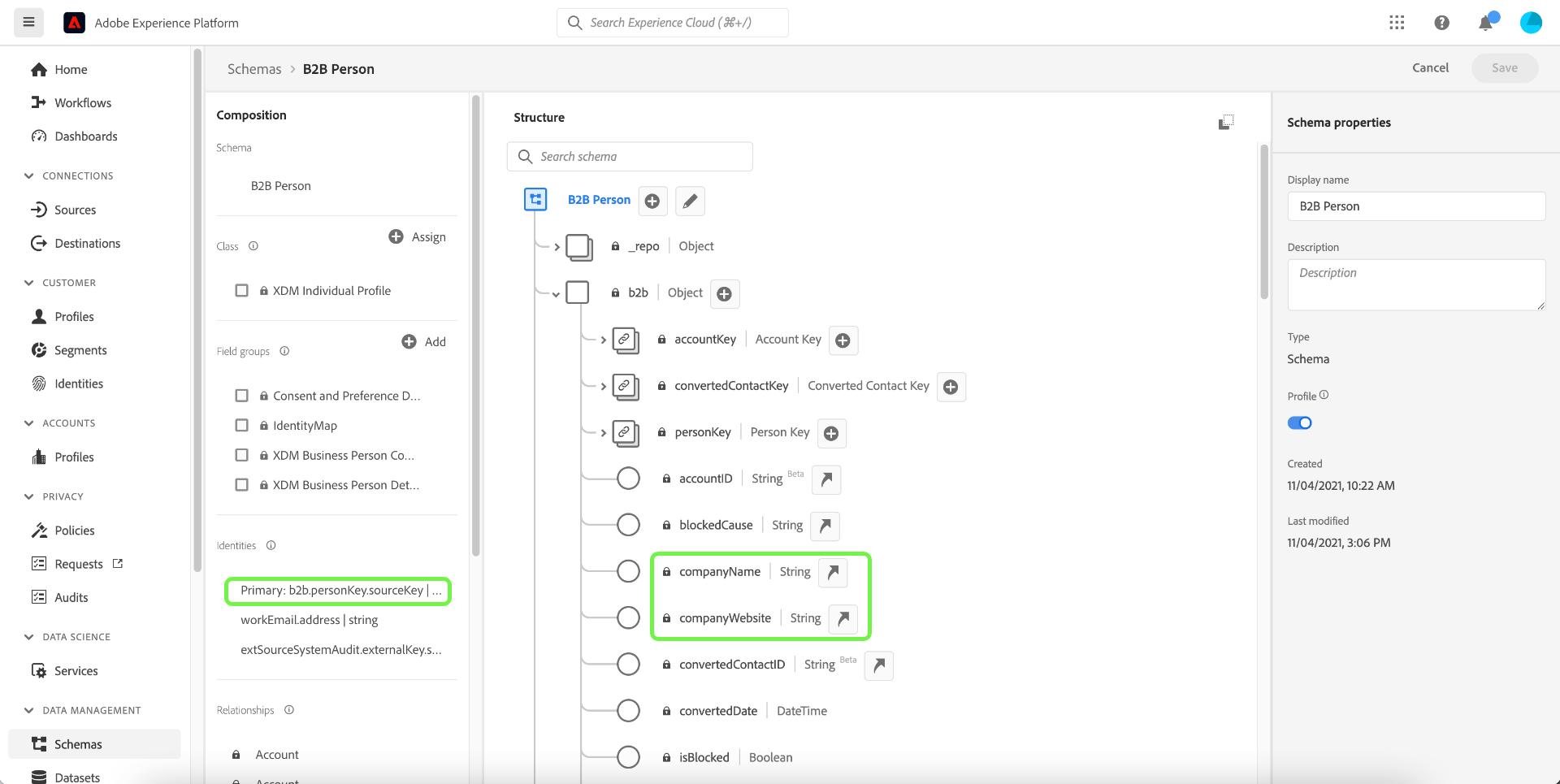Image resolution: width=1560 pixels, height=784 pixels.
Task: Focus the Search Experience Cloud field
Action: point(672,23)
